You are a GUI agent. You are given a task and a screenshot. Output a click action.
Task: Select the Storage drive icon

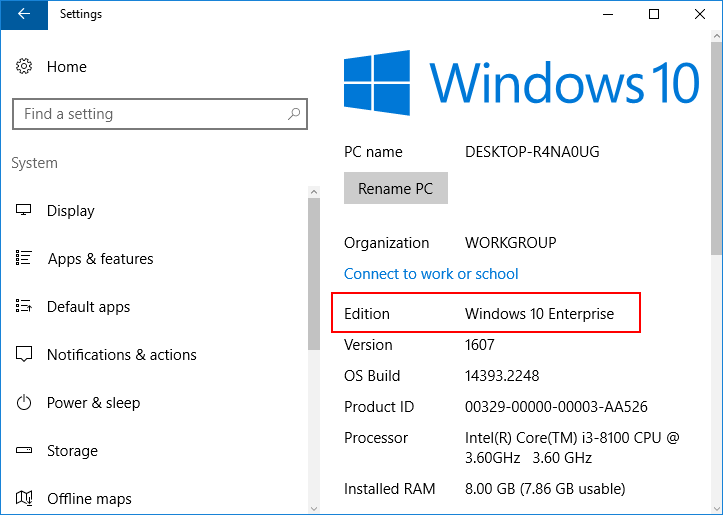click(24, 450)
